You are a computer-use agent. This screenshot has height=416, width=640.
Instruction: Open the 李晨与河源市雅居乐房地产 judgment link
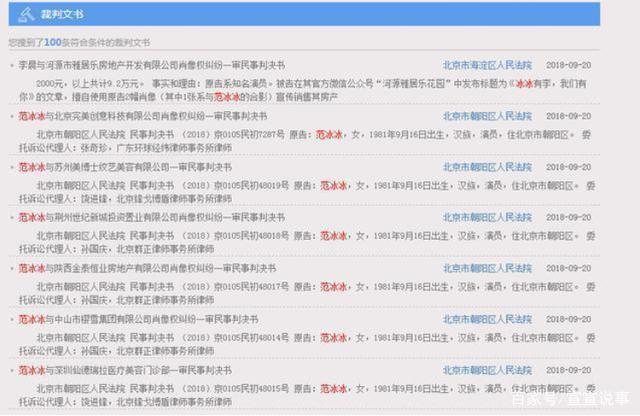tap(152, 65)
